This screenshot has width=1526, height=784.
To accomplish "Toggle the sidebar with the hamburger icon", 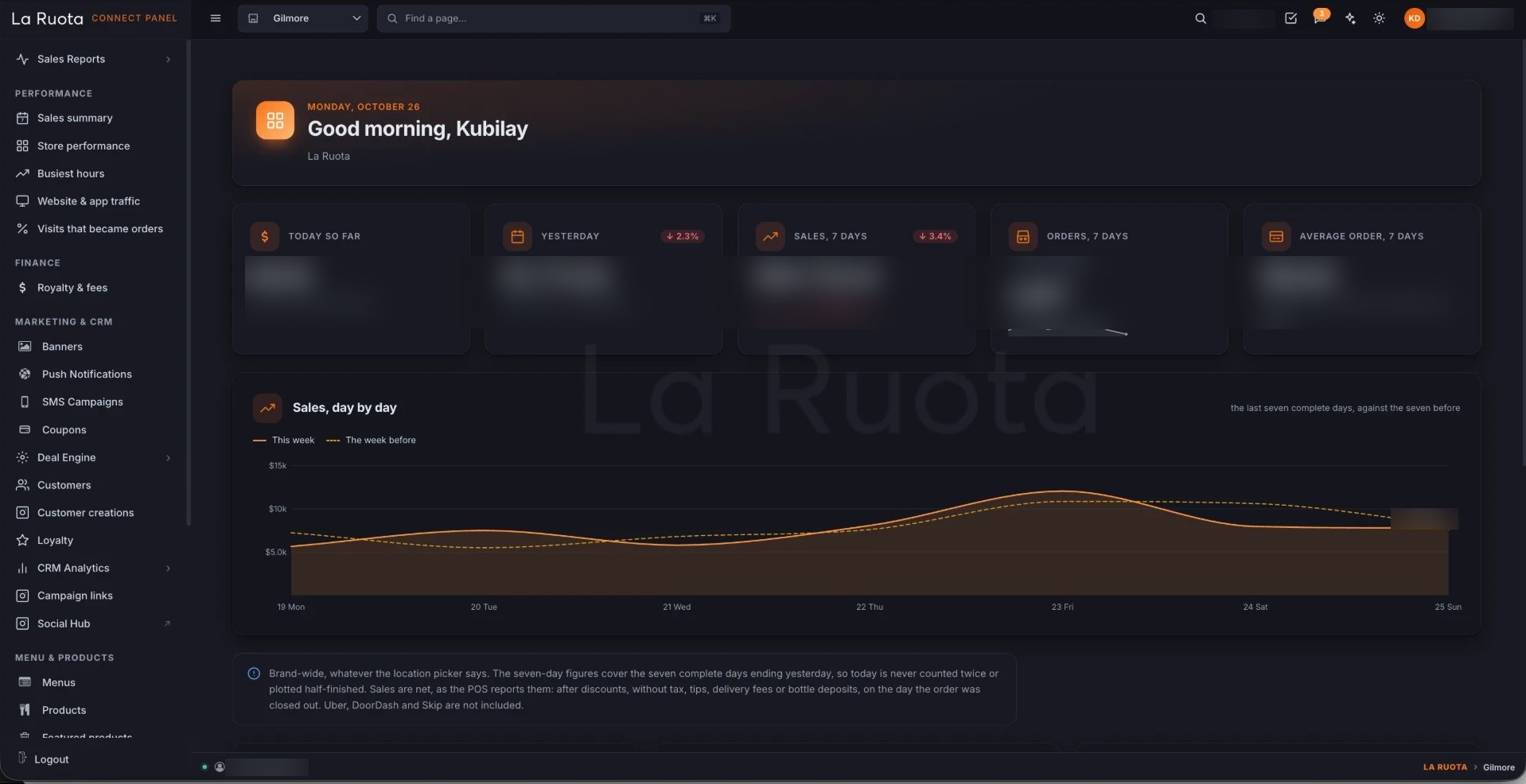I will [x=215, y=18].
